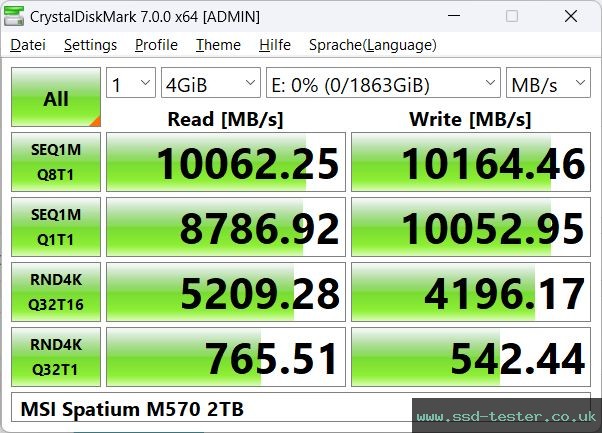
Task: Start the RND4K Q32T1 test
Action: (x=56, y=357)
